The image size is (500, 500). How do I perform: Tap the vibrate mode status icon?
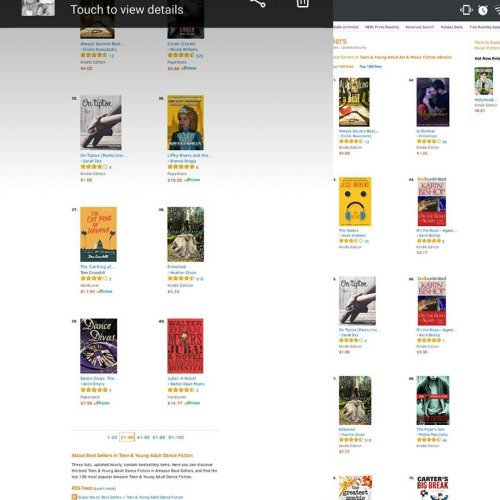pyautogui.click(x=466, y=10)
